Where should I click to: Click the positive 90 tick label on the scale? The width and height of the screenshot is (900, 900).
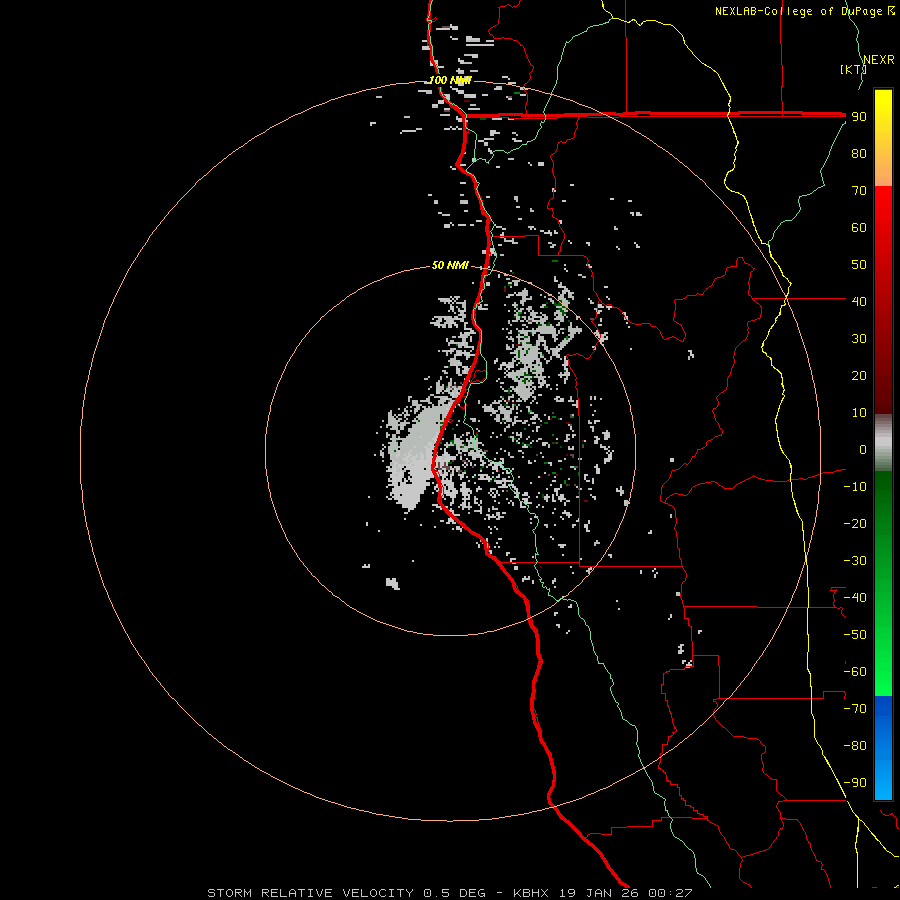[x=859, y=117]
